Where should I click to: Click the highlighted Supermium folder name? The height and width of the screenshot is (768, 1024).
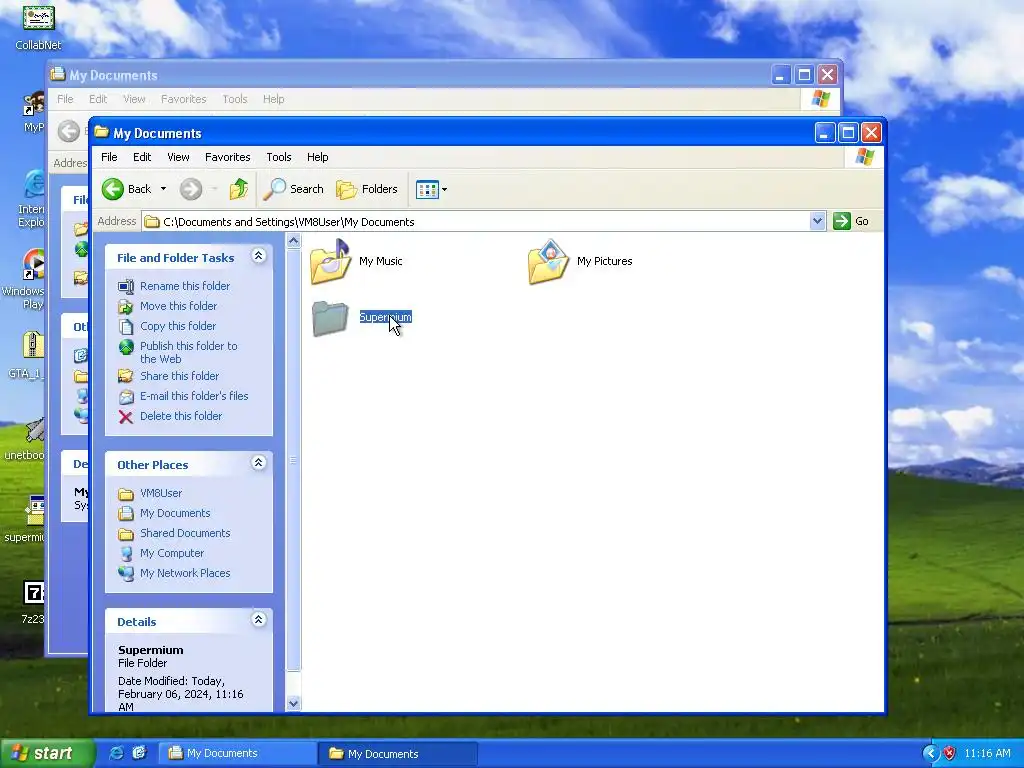pyautogui.click(x=385, y=317)
